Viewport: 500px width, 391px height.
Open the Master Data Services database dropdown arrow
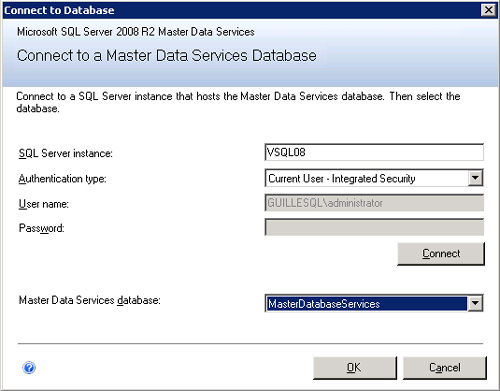click(x=475, y=303)
